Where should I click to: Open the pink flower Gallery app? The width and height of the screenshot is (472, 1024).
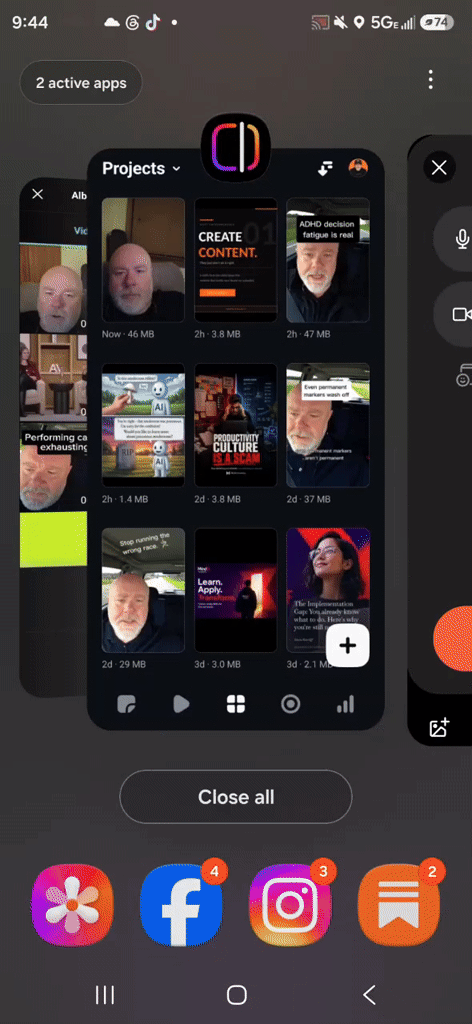tap(72, 904)
